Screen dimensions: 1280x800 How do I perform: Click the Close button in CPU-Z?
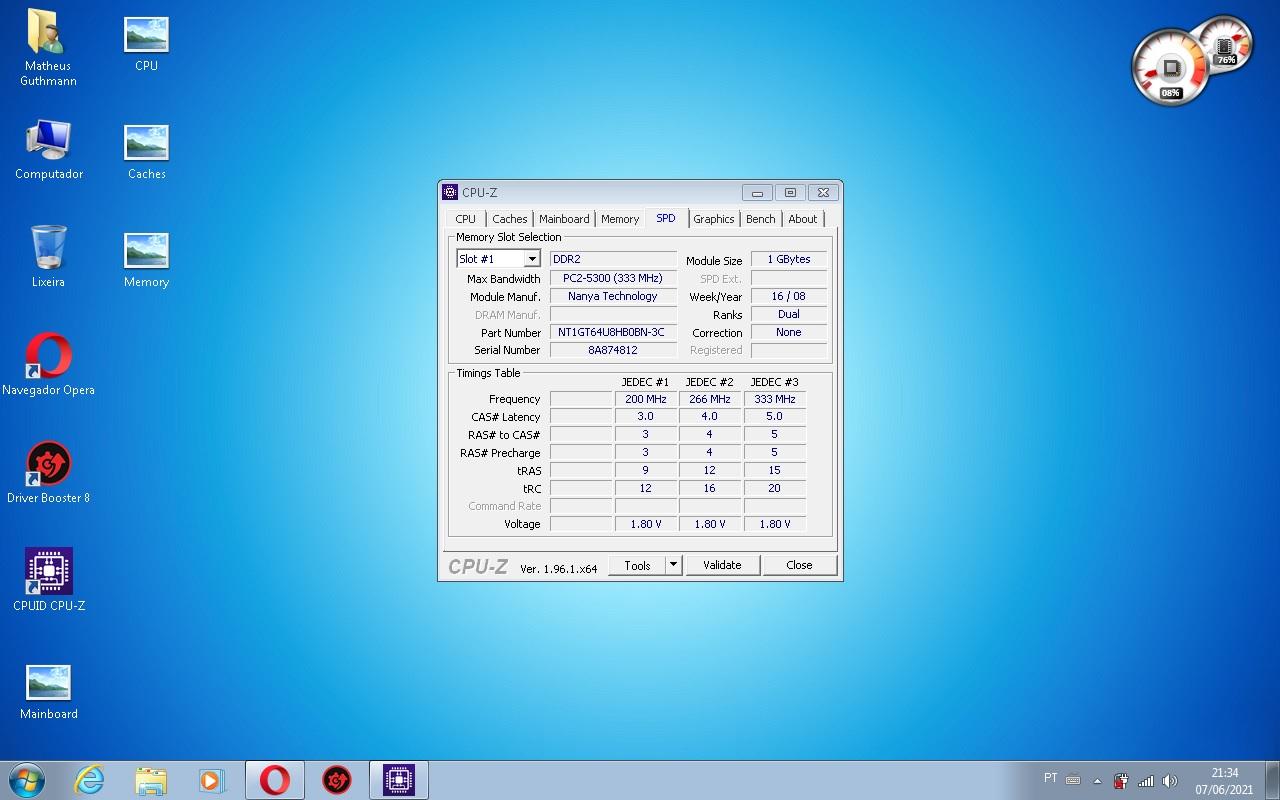(799, 565)
